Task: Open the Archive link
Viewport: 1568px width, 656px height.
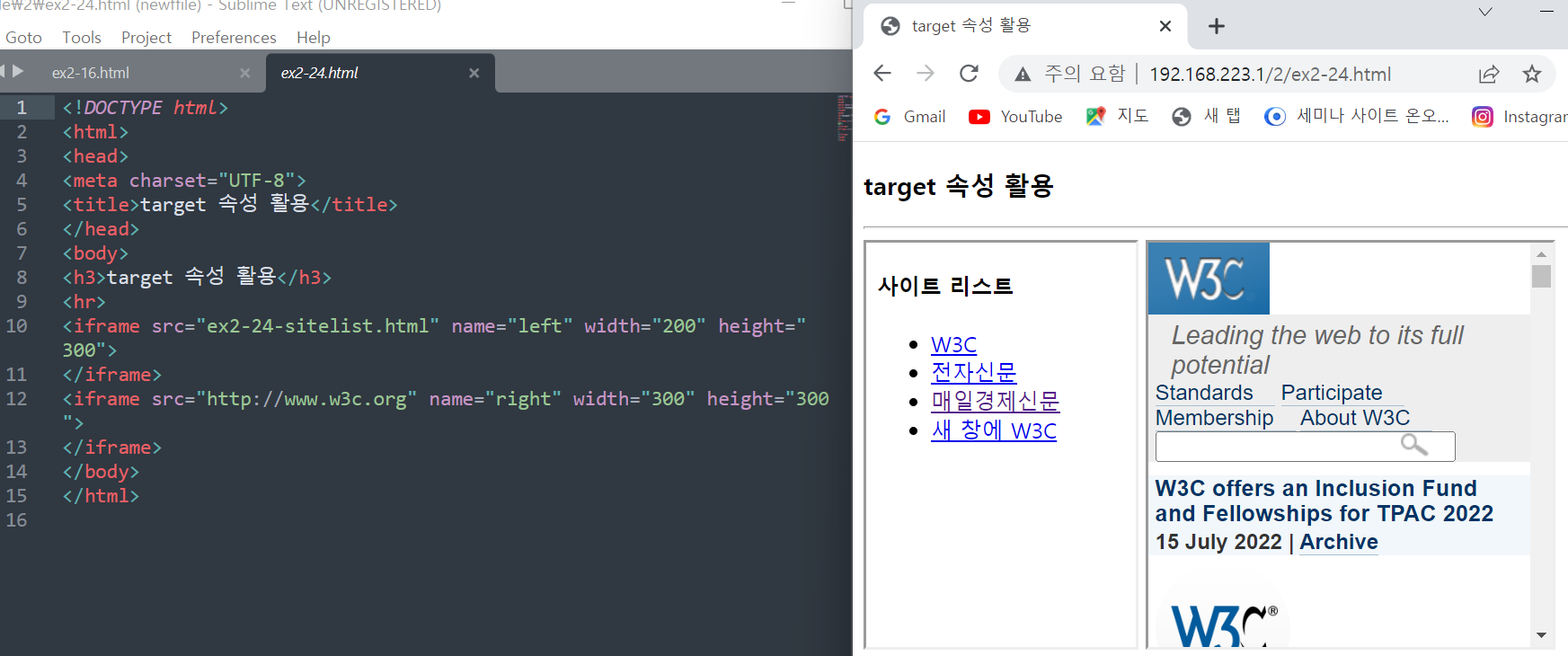Action: point(1338,542)
